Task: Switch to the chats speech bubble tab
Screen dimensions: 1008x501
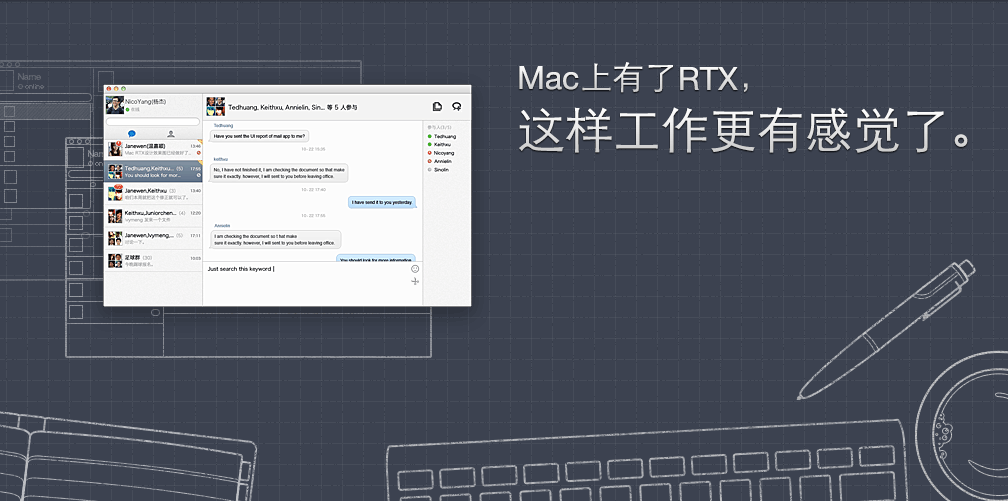Action: point(132,133)
